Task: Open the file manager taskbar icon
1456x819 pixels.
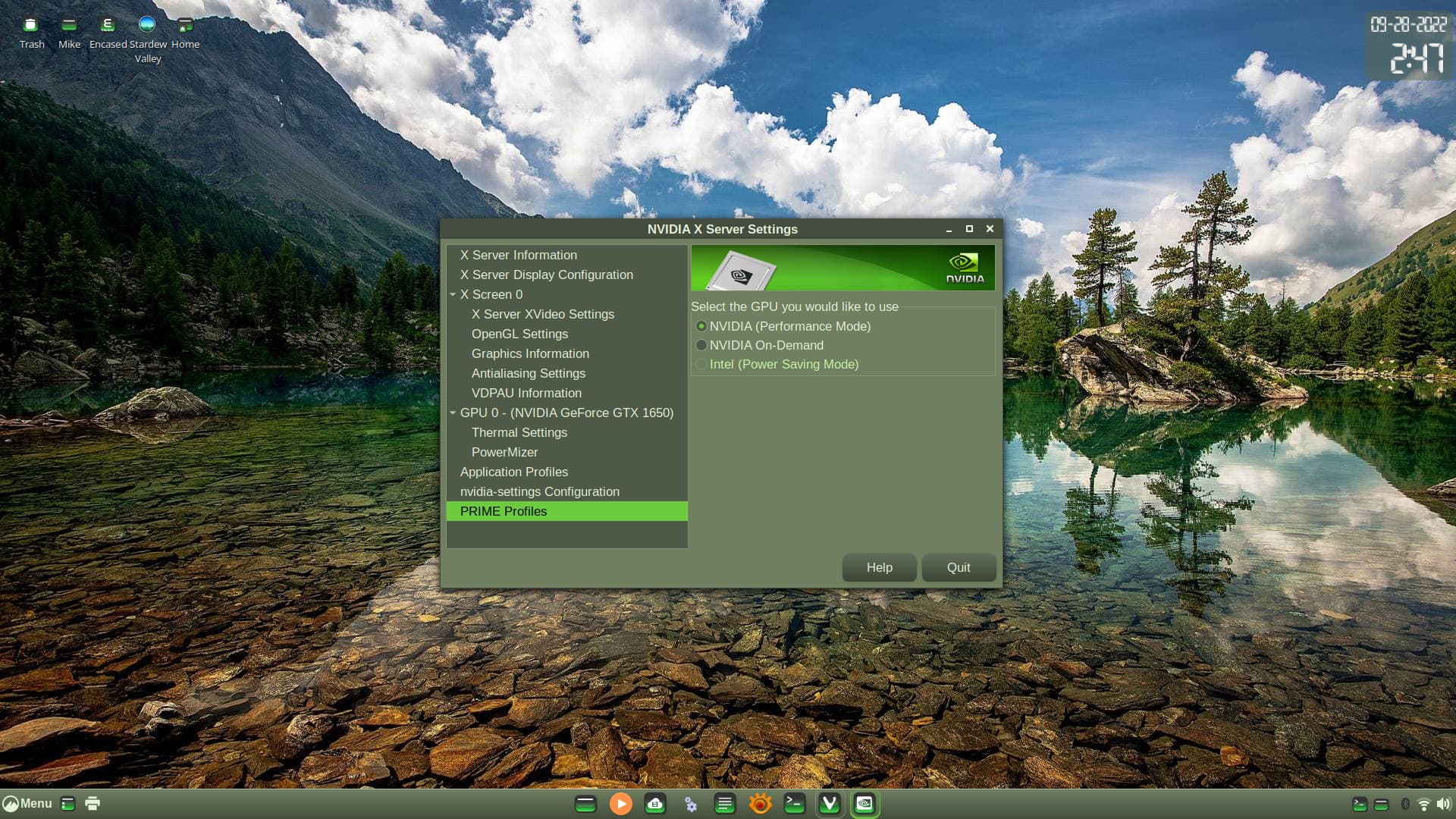Action: click(585, 804)
